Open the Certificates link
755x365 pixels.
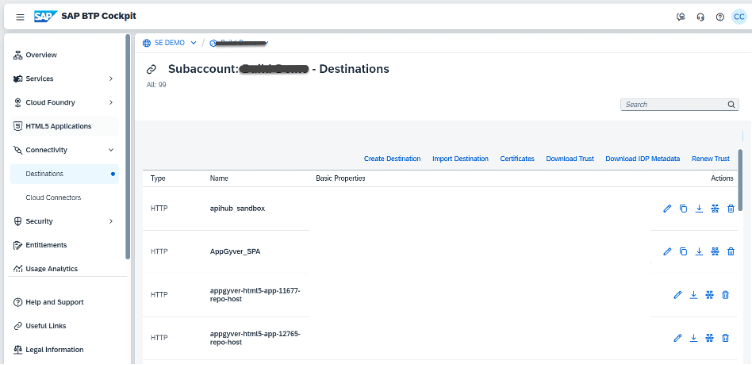(x=517, y=159)
